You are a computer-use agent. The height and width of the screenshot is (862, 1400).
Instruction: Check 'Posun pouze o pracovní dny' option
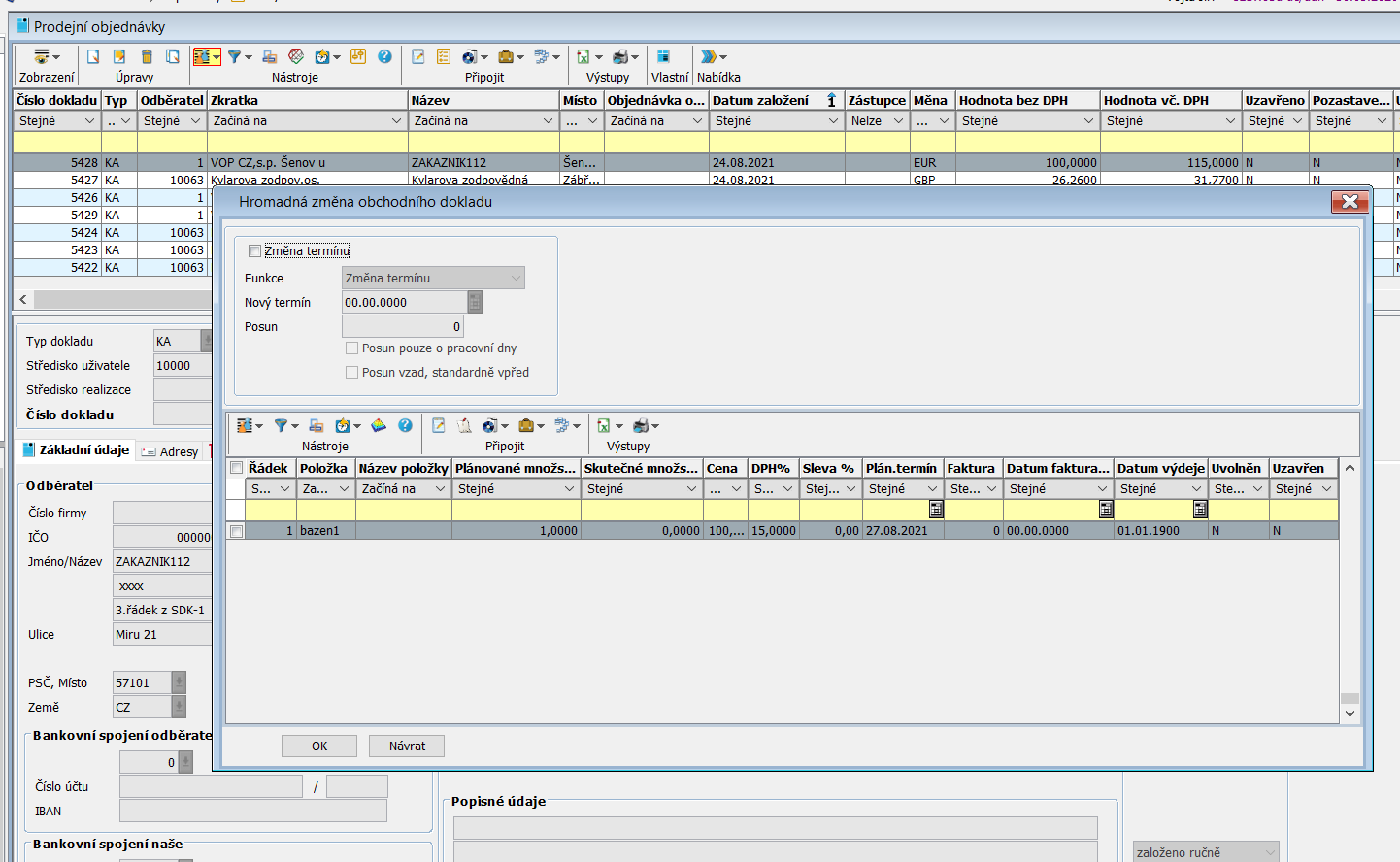[x=352, y=348]
